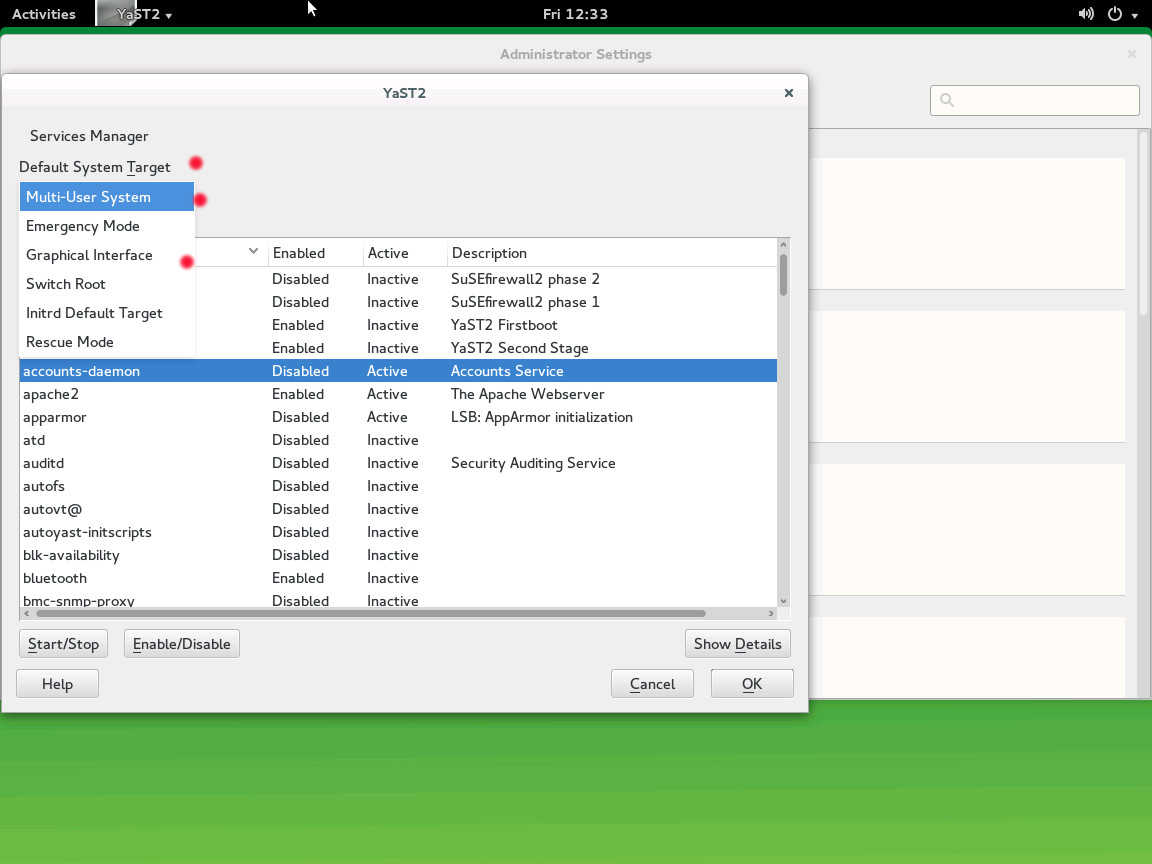Click the horizontal scrollbar of the services list
The height and width of the screenshot is (864, 1152).
[370, 613]
